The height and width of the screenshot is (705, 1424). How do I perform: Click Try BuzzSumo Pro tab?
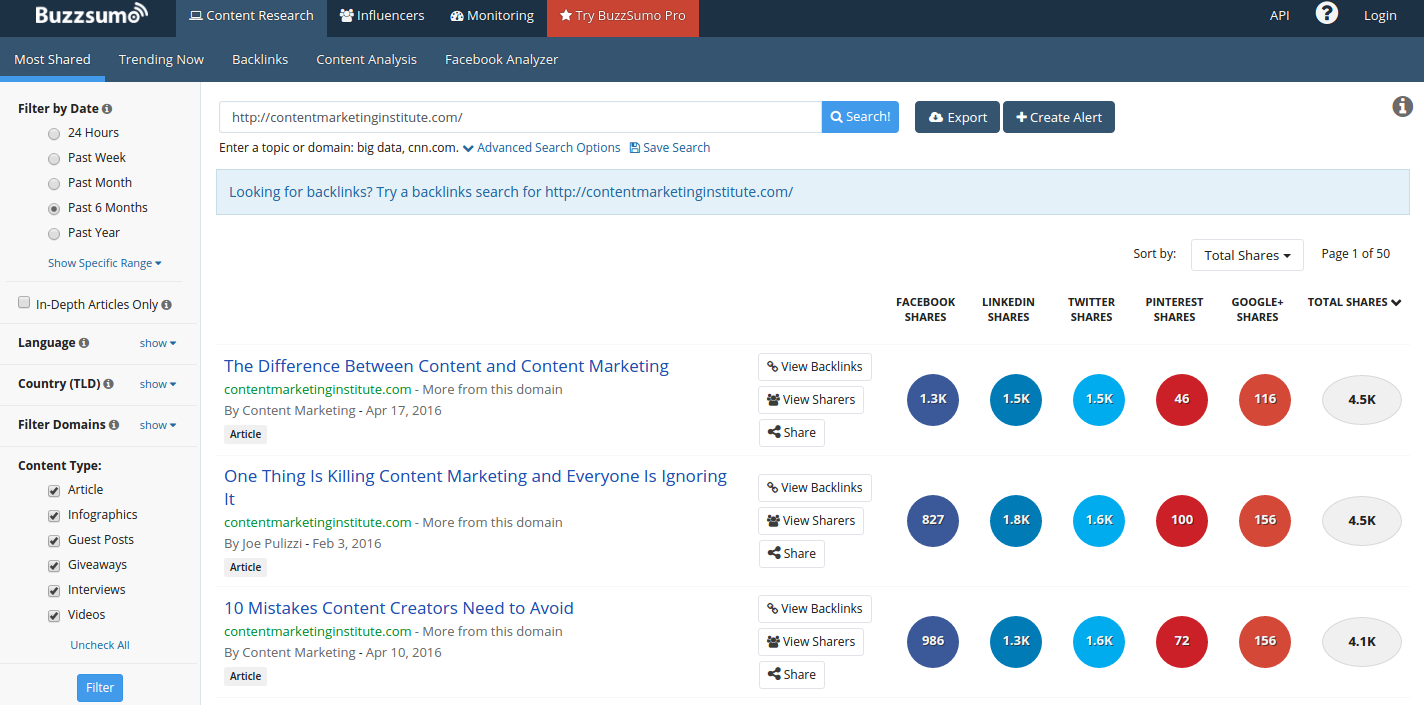[623, 18]
